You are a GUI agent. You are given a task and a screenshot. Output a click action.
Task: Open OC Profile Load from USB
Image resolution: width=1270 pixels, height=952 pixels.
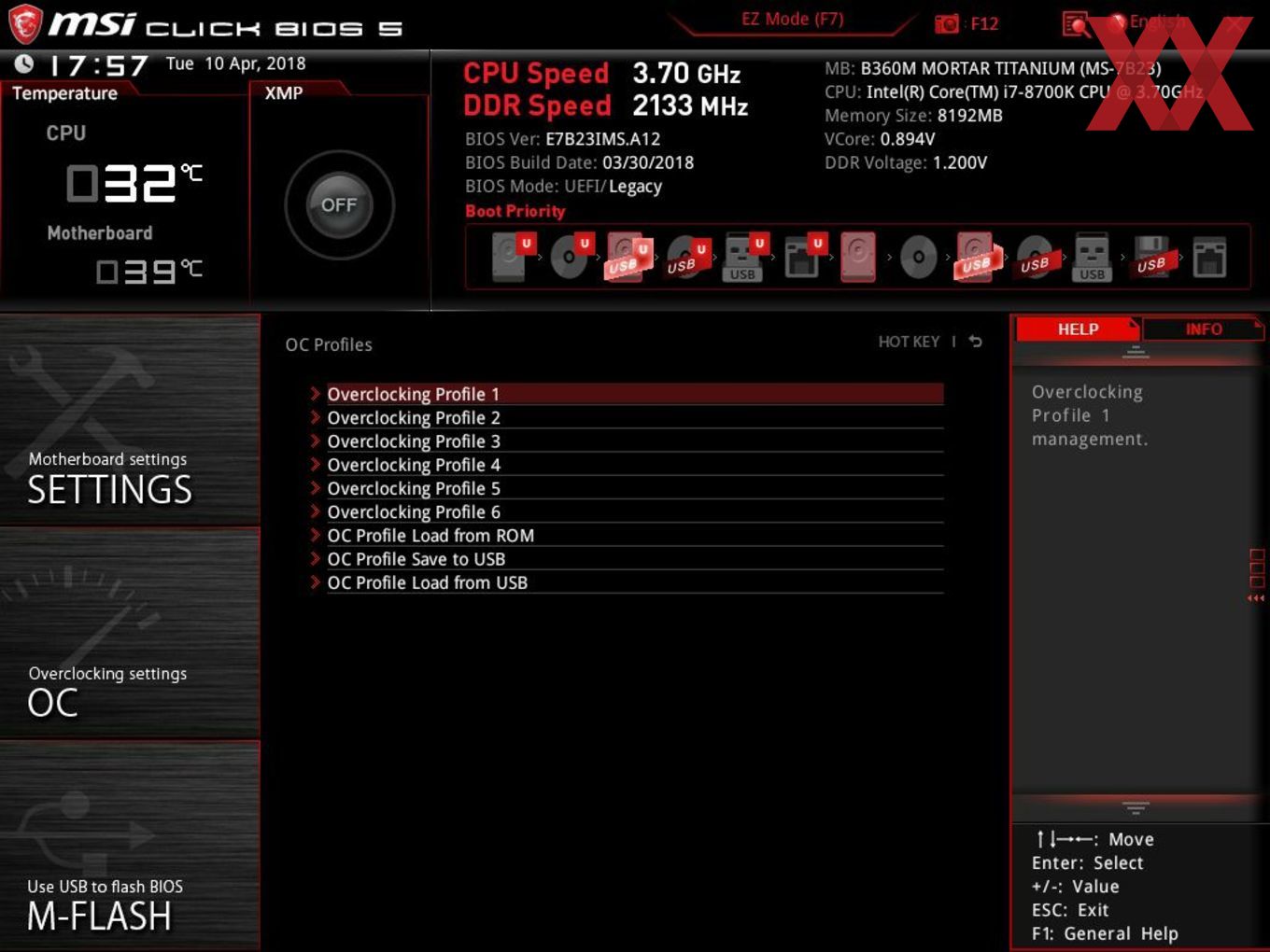coord(626,582)
